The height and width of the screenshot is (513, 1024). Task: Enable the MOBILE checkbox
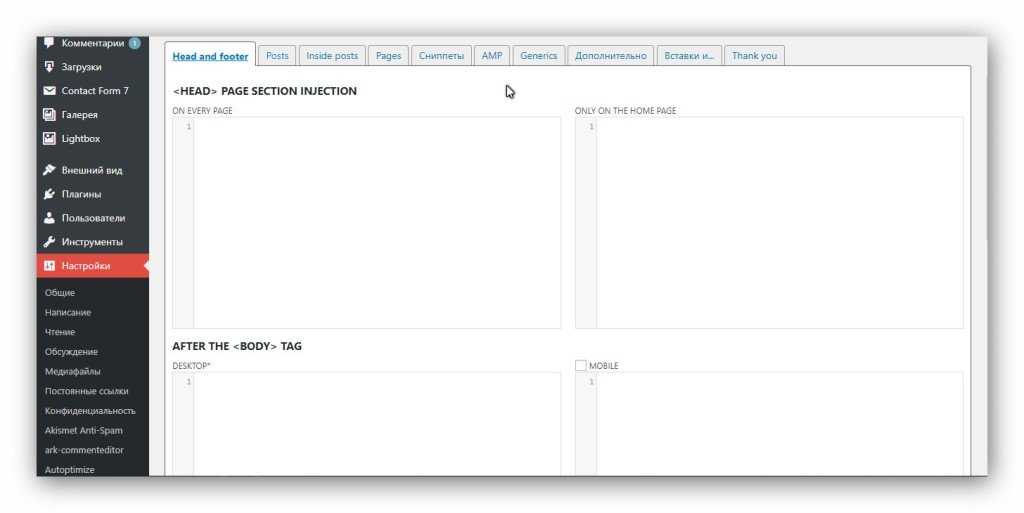[581, 366]
